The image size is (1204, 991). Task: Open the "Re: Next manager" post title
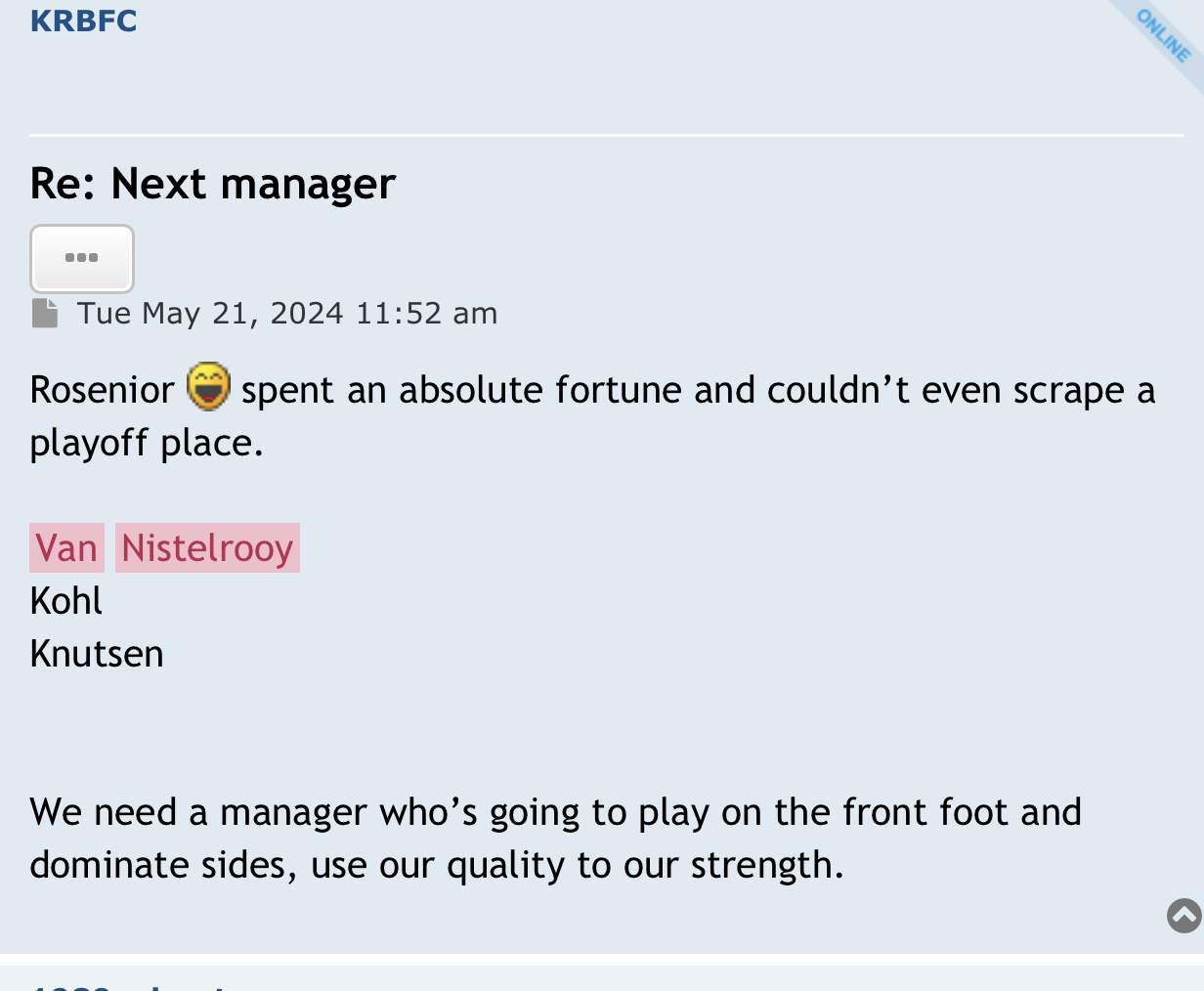[x=212, y=184]
